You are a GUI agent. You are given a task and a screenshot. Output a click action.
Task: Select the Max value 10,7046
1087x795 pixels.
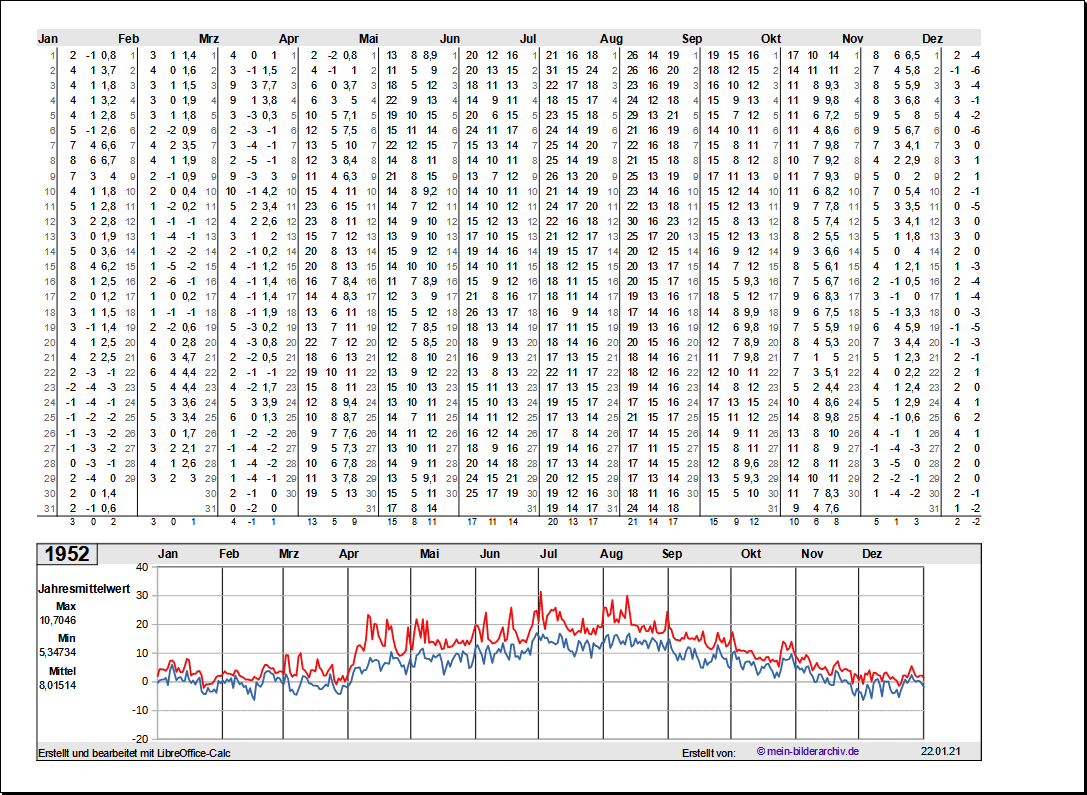(57, 620)
